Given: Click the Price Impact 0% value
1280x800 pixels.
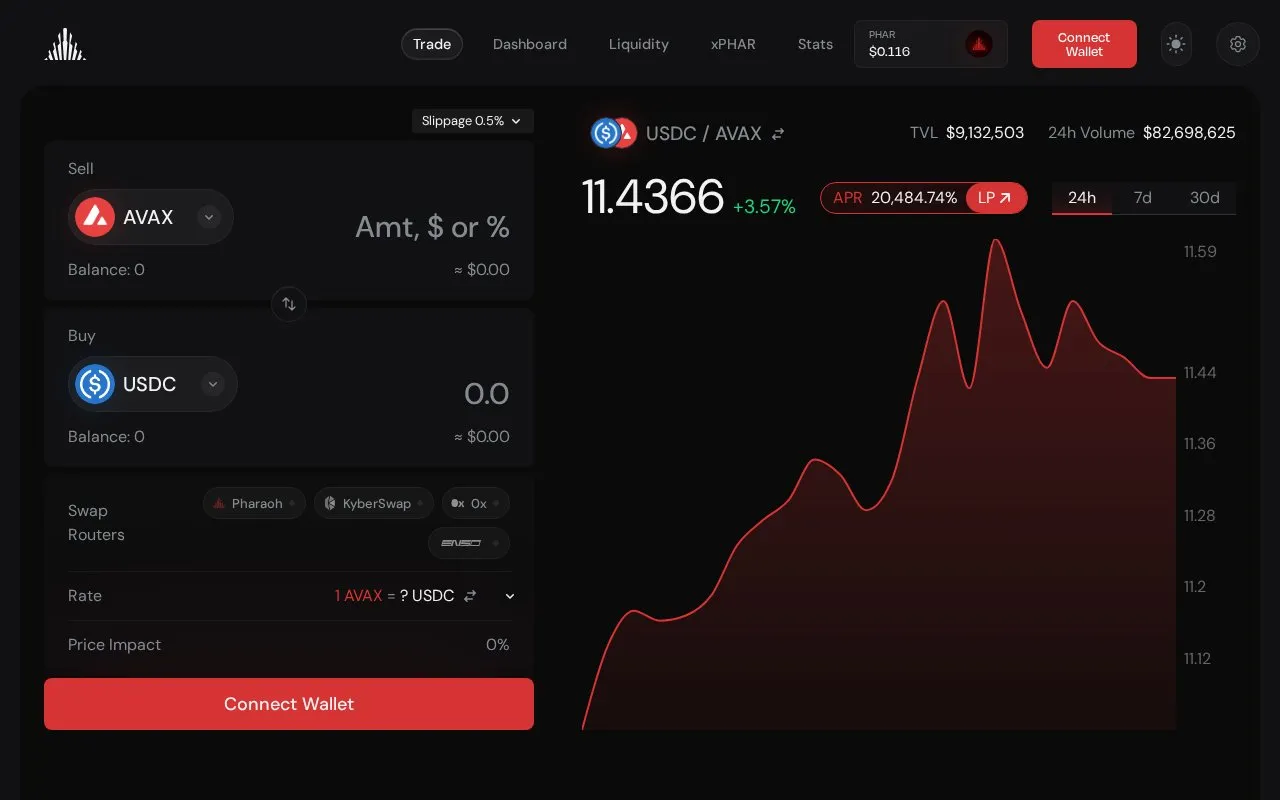Looking at the screenshot, I should [498, 645].
